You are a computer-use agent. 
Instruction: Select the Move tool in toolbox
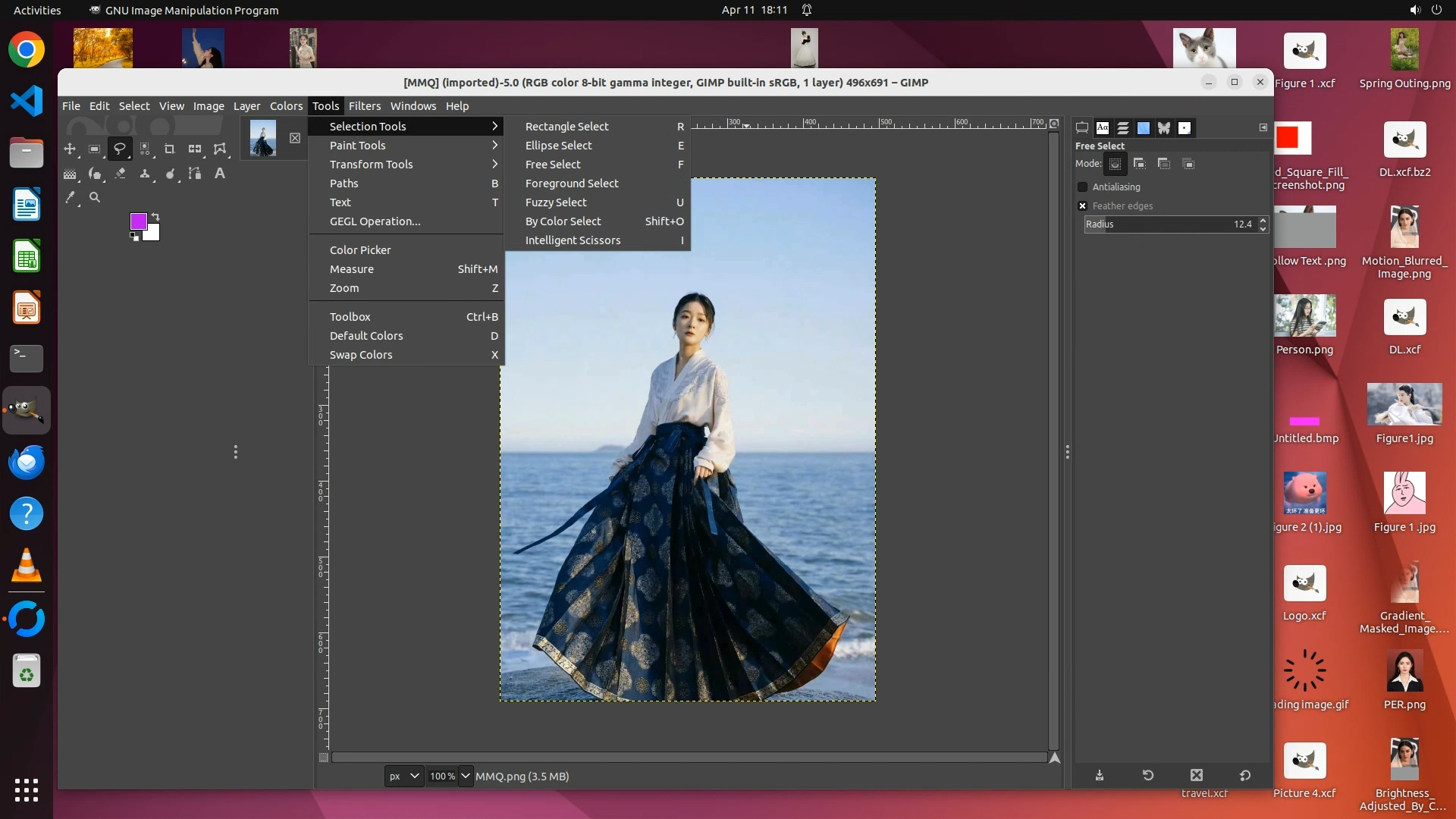[x=70, y=149]
